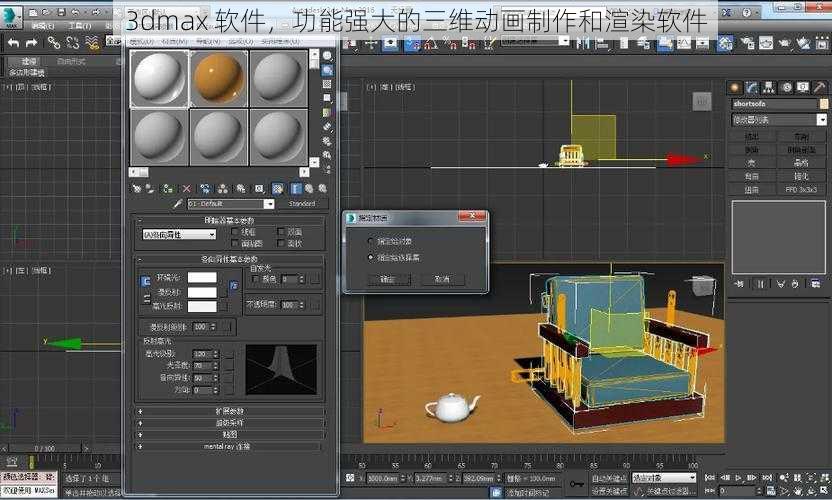The width and height of the screenshot is (832, 500).
Task: Select the Select and Link tool
Action: [x=54, y=42]
